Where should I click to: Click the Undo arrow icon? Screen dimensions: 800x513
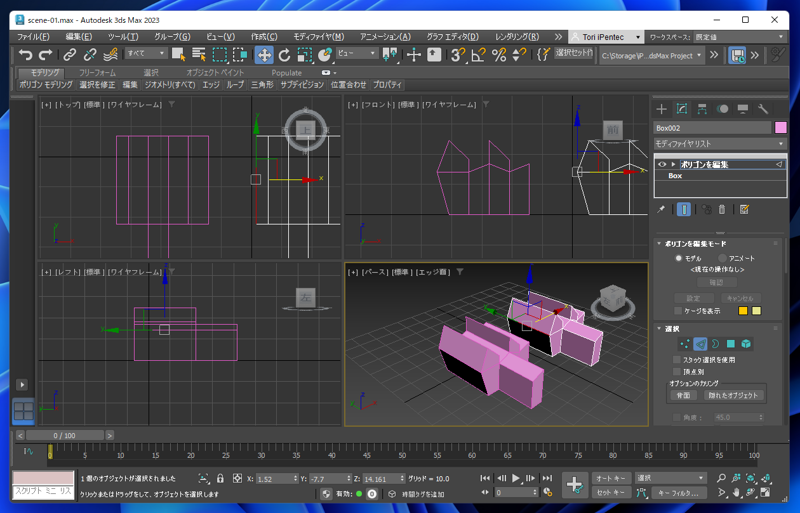point(25,55)
